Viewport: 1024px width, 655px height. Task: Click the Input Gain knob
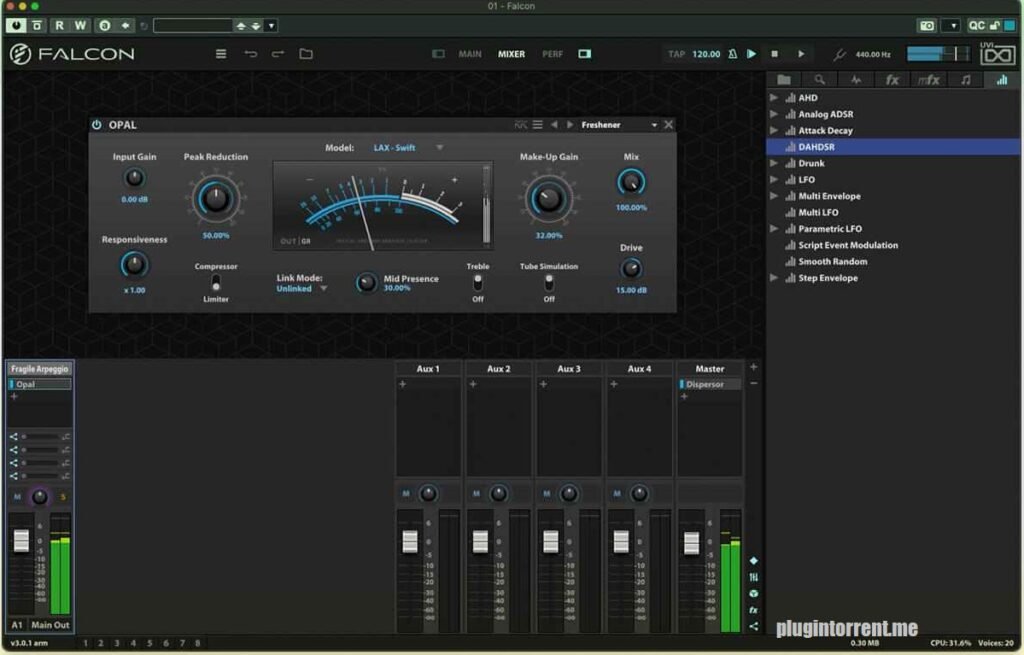(x=134, y=178)
